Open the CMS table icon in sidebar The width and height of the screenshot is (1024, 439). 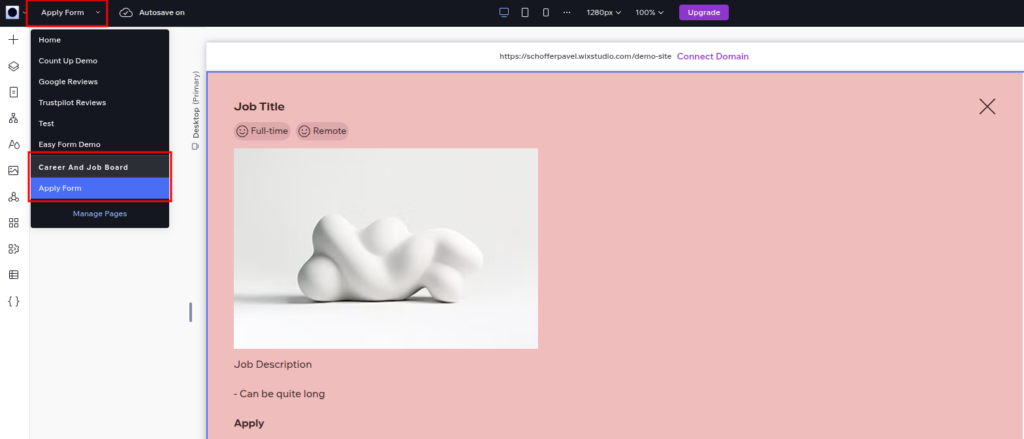point(13,274)
